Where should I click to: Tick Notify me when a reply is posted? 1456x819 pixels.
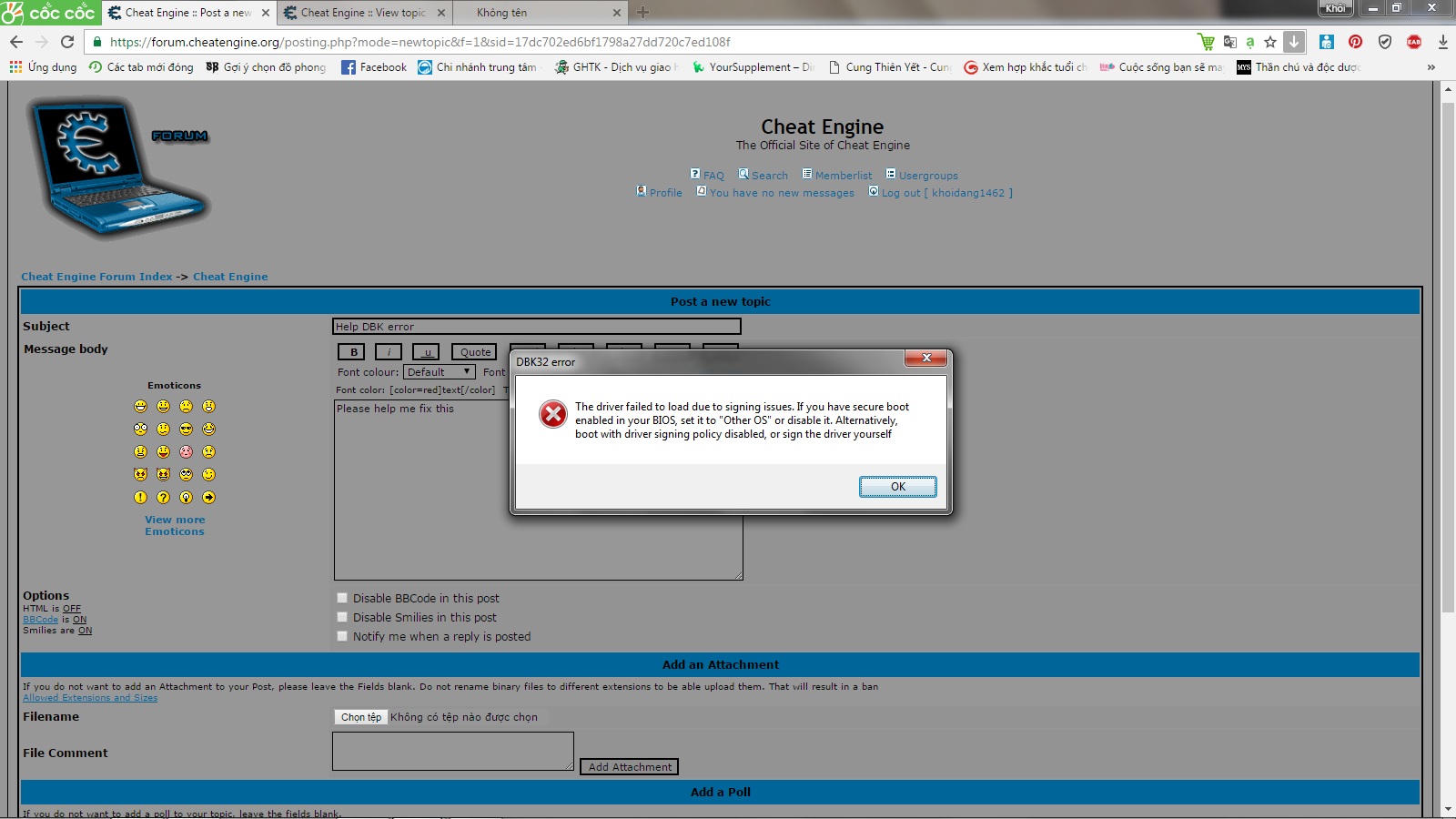coord(342,636)
